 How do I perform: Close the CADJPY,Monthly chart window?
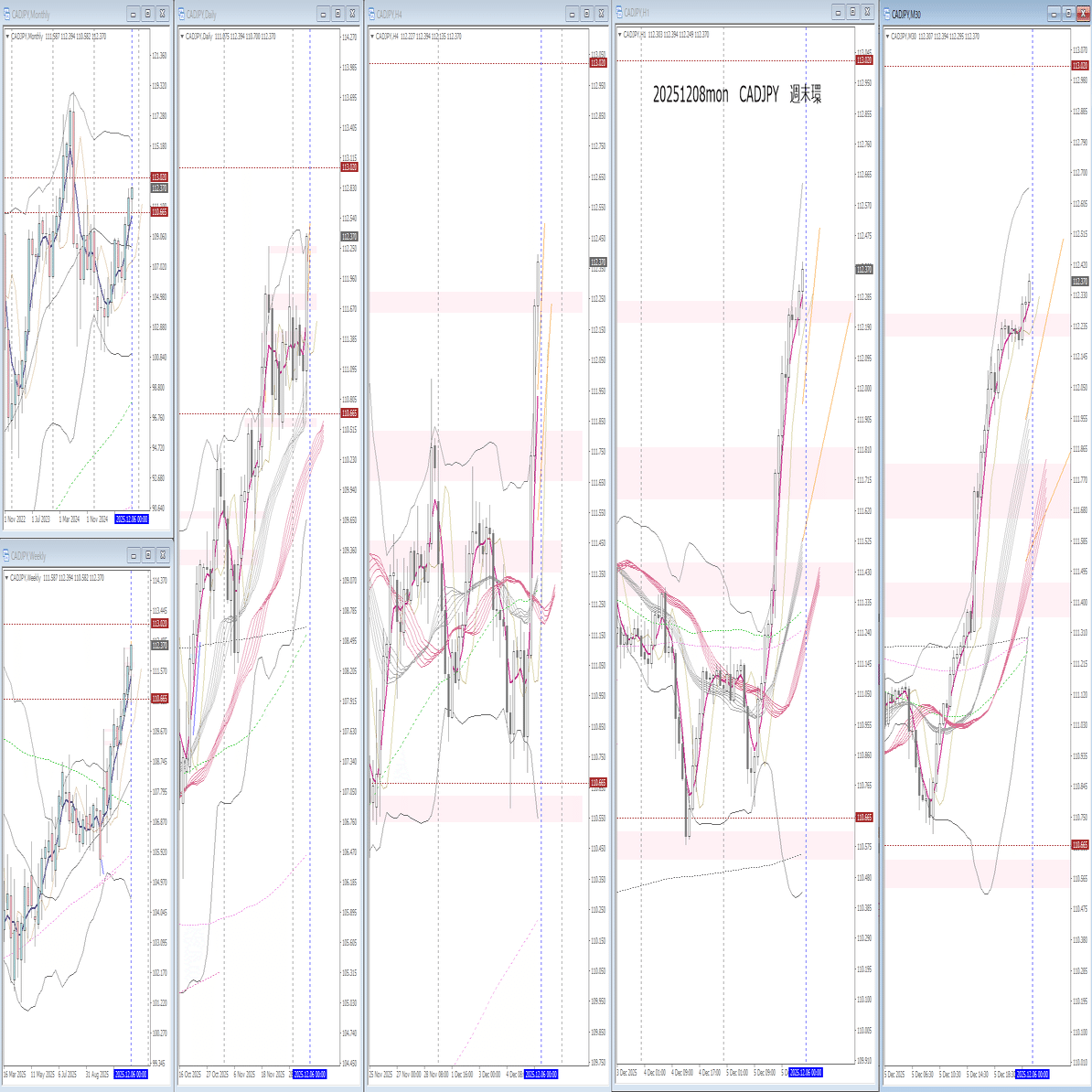(162, 14)
